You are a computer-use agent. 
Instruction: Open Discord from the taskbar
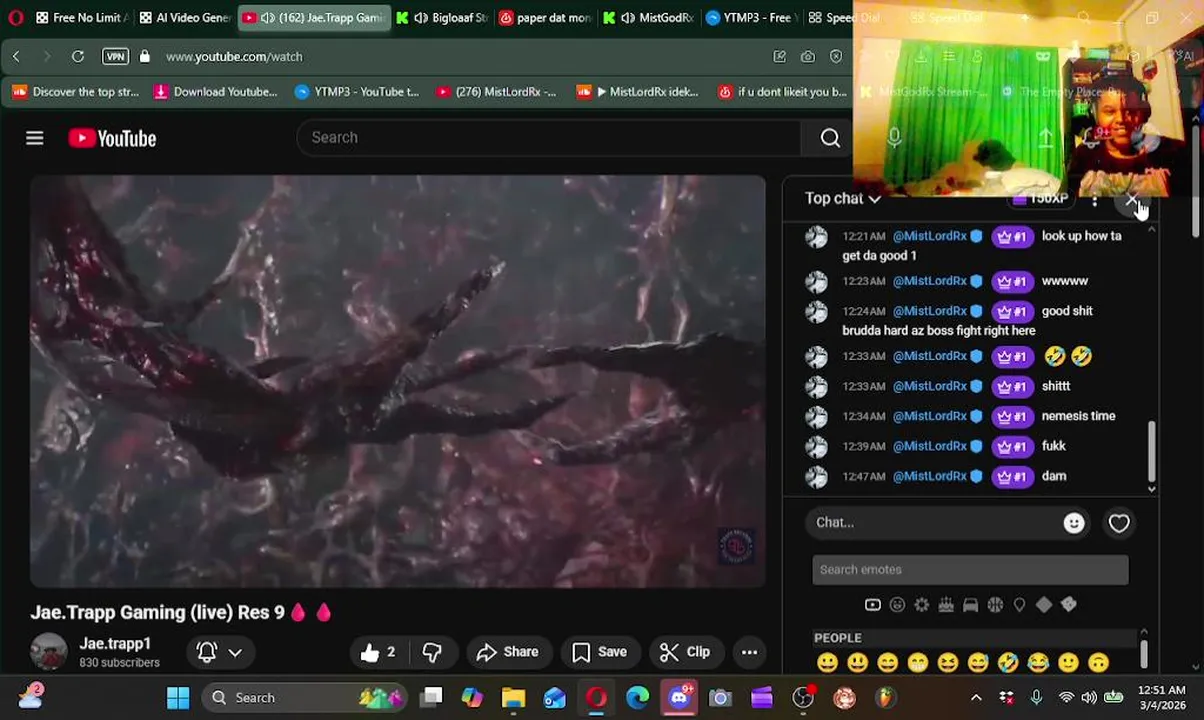(x=679, y=698)
